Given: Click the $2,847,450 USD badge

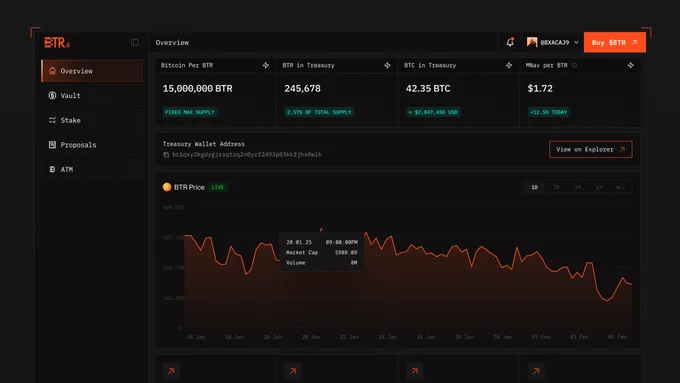Looking at the screenshot, I should [x=433, y=112].
